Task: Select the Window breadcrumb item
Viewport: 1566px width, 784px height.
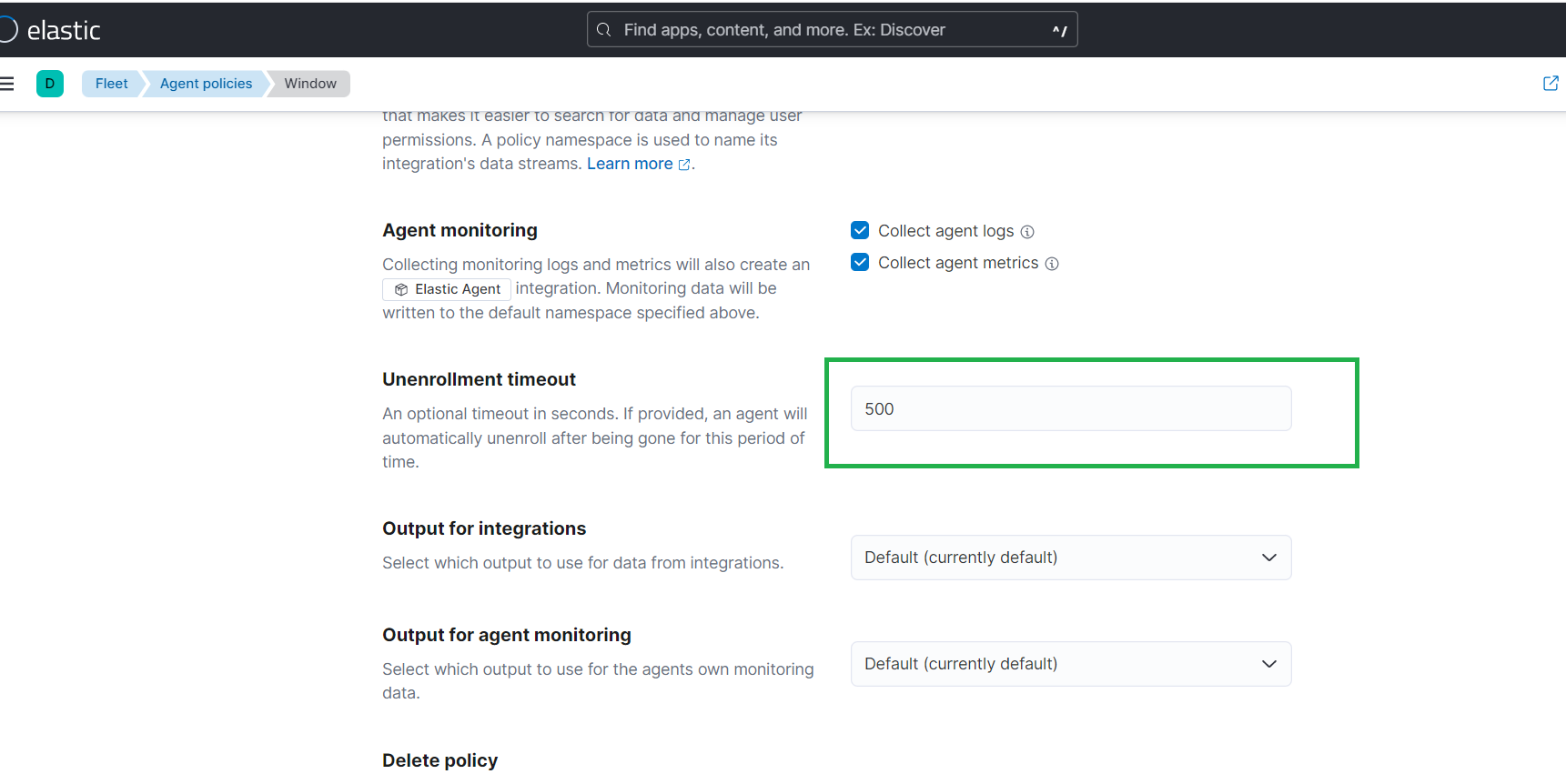Action: 310,84
